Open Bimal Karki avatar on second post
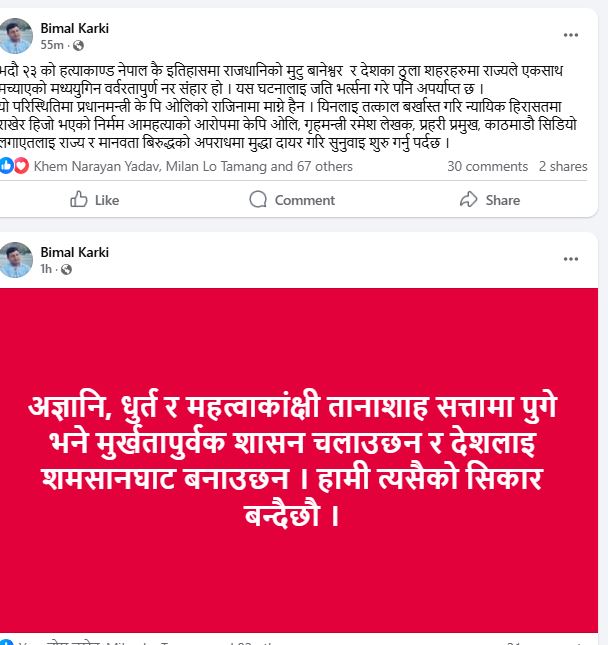Screen dimensions: 608x645 [x=15, y=260]
